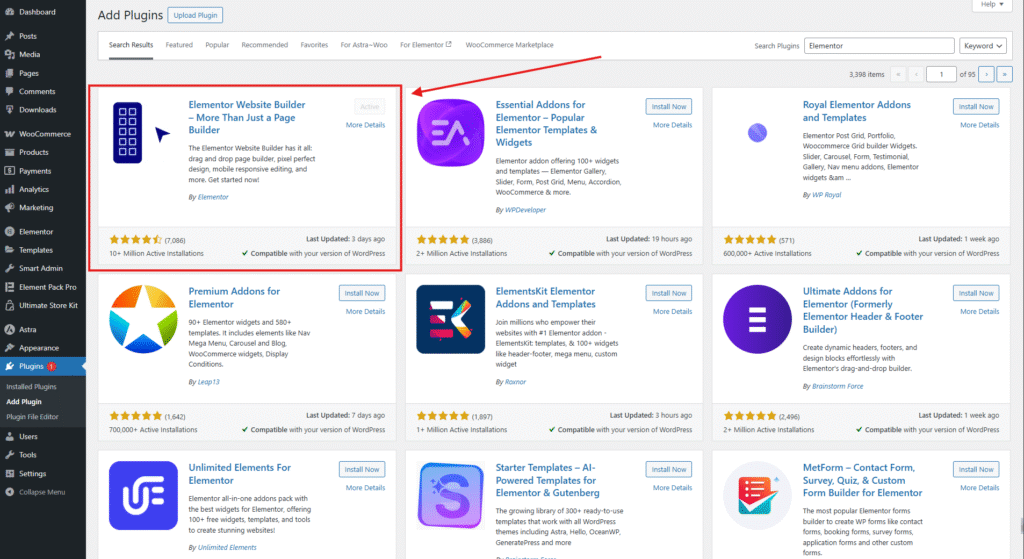Click the MetForm plugin logo

click(758, 496)
